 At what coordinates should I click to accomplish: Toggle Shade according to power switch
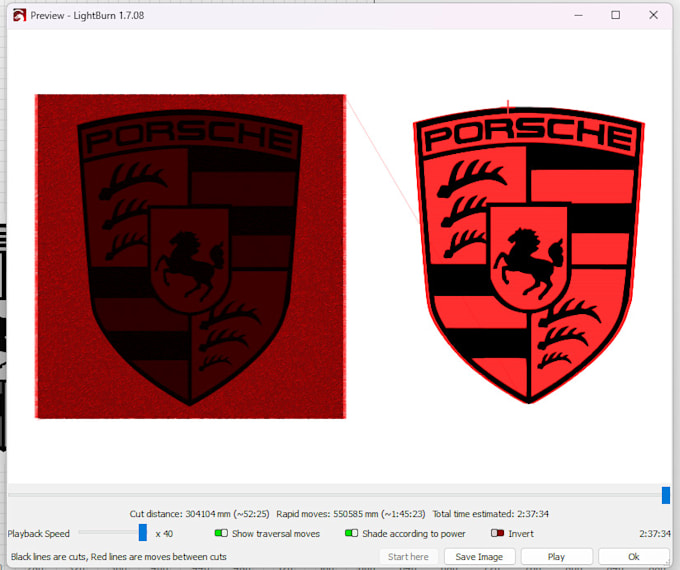coord(351,533)
